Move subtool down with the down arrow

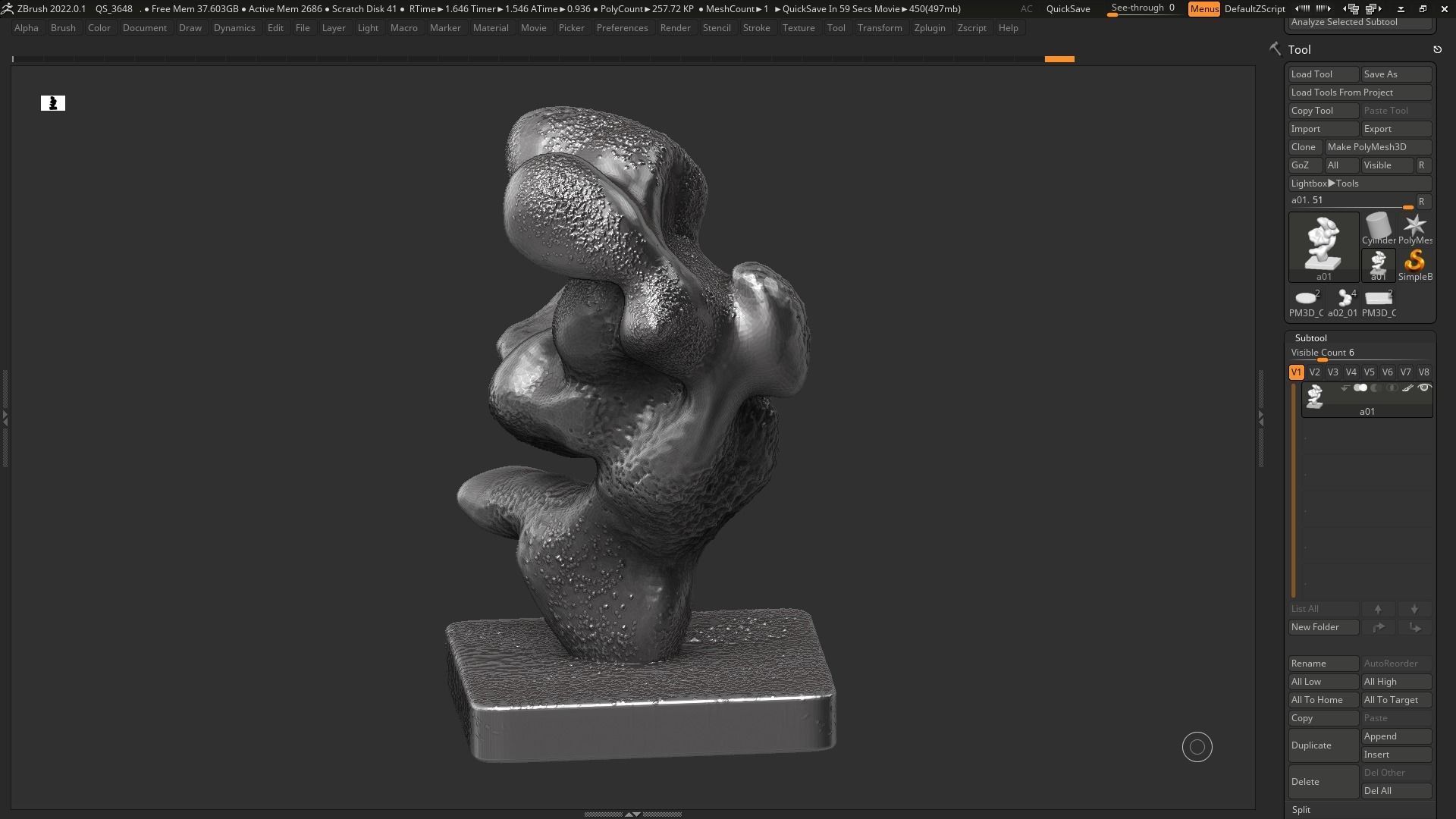click(1414, 609)
